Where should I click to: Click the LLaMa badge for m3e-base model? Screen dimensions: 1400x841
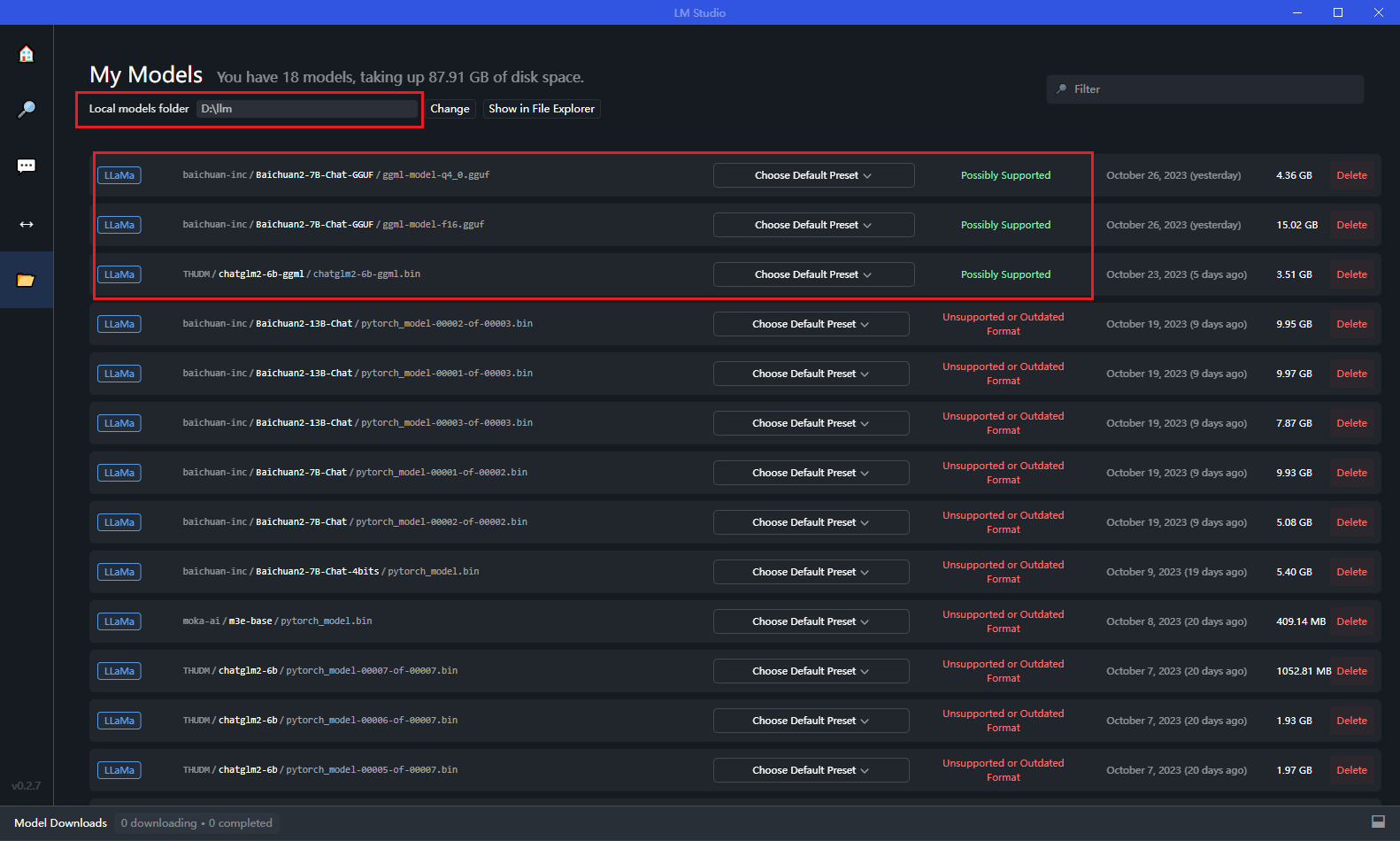pyautogui.click(x=119, y=621)
